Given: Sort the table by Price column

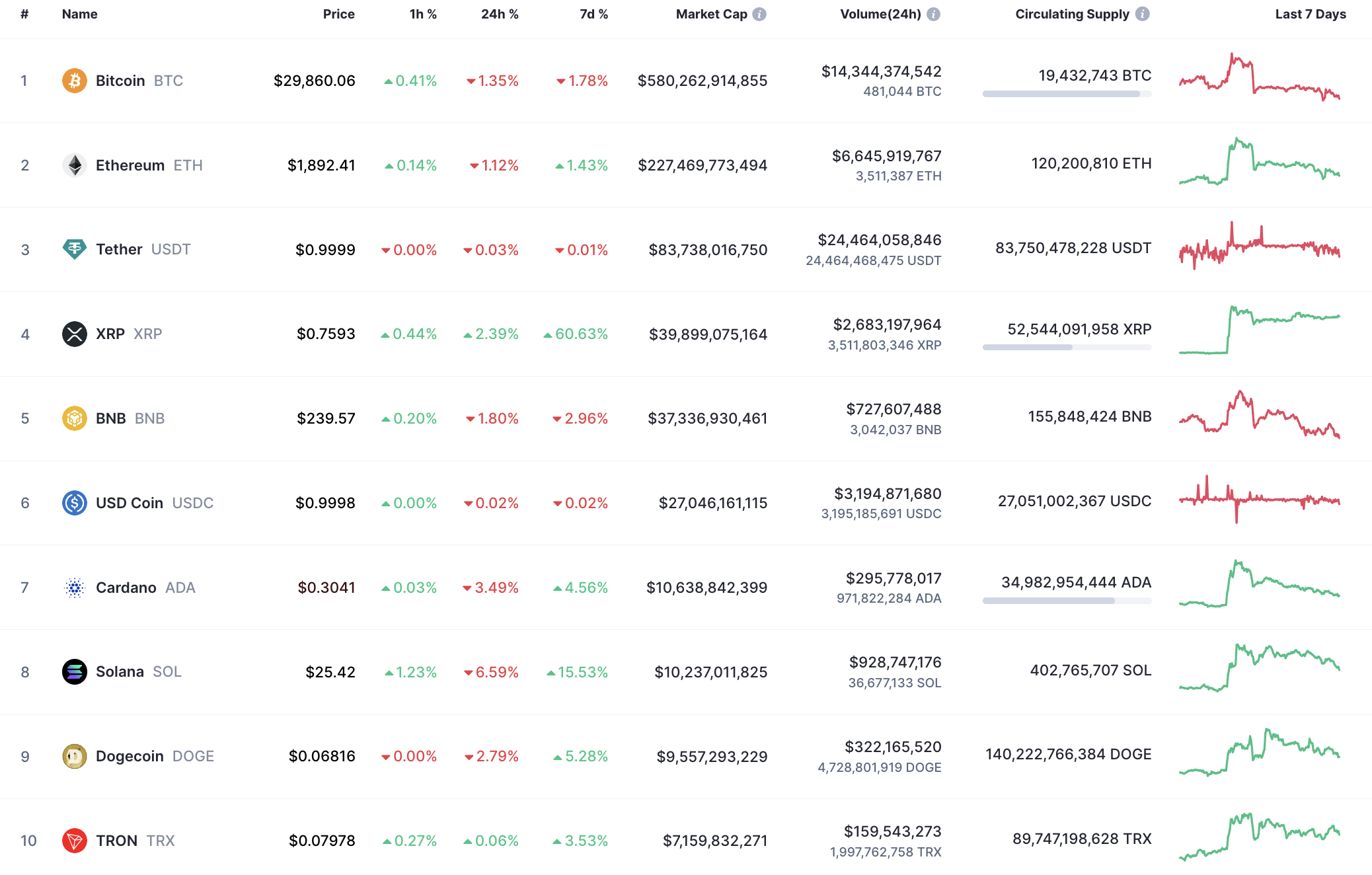Looking at the screenshot, I should pos(338,13).
